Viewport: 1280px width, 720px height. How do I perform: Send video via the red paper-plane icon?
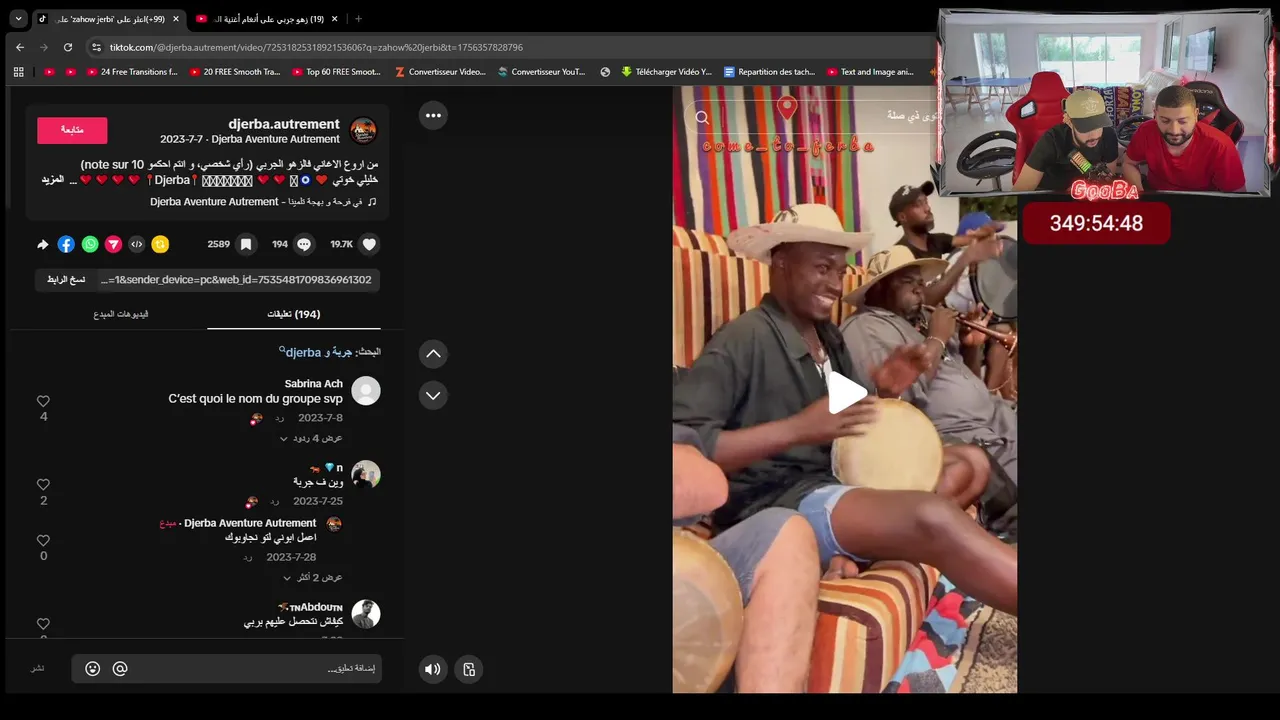pyautogui.click(x=113, y=244)
